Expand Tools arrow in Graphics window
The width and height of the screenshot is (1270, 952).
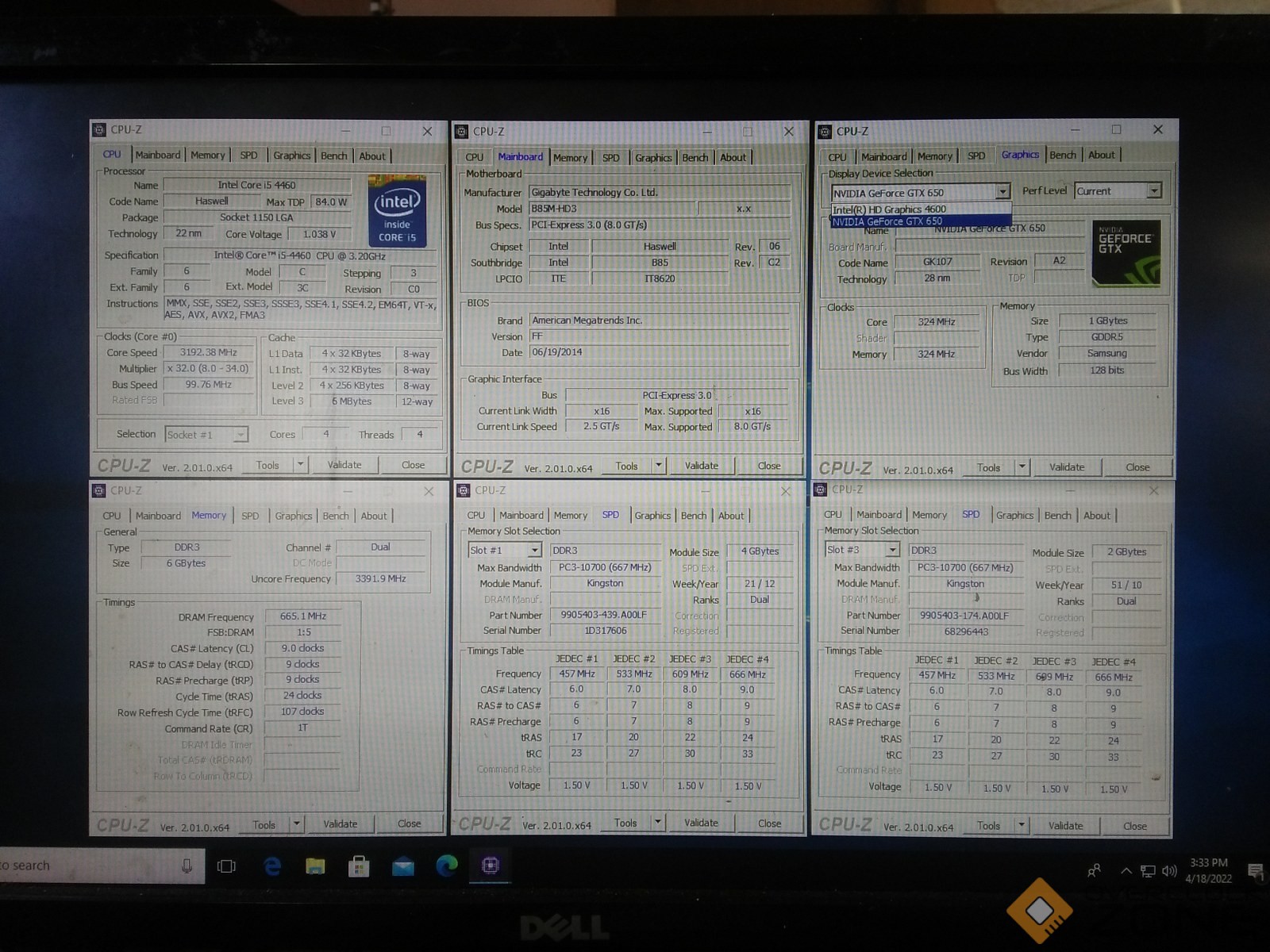(x=1022, y=467)
